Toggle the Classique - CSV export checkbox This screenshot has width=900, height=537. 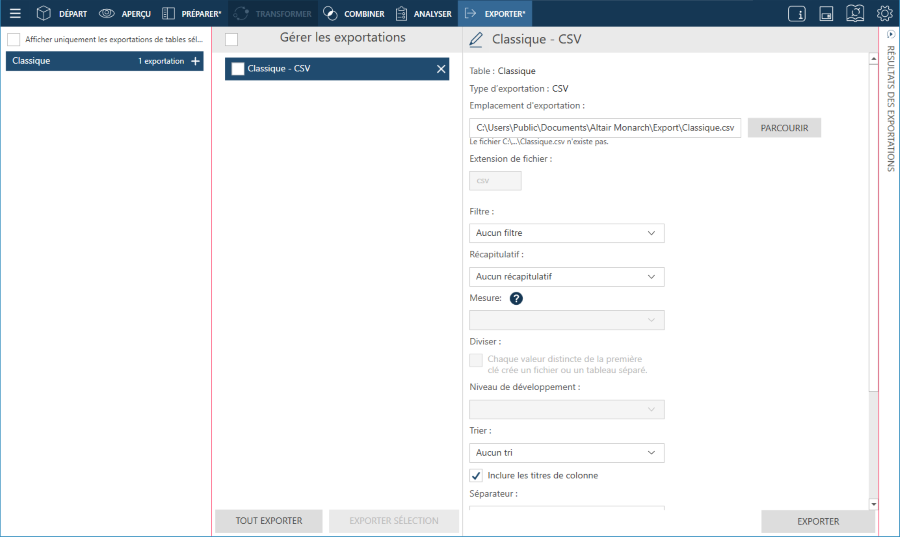point(238,69)
